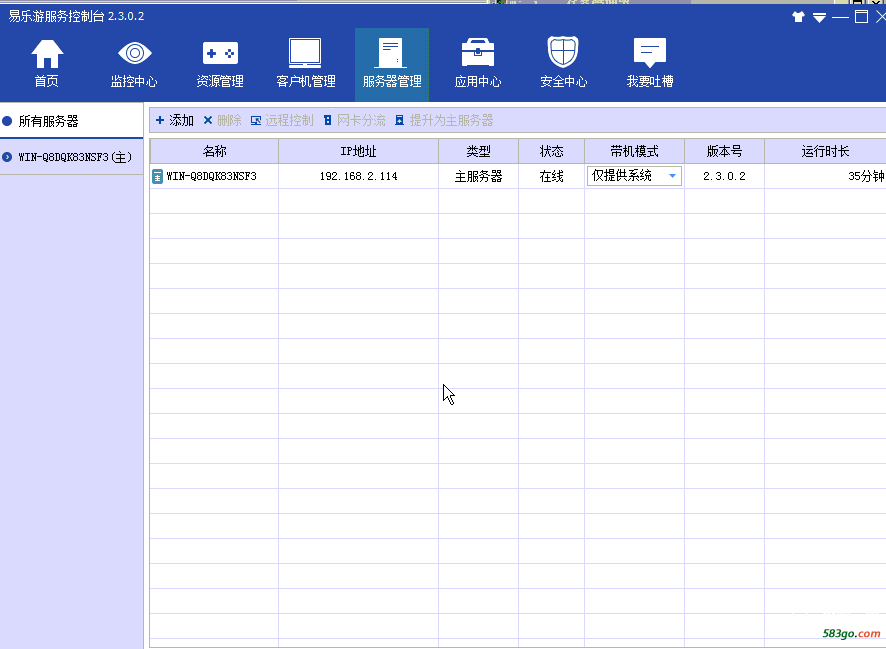Select 所有服务器 in the left sidebar
This screenshot has width=886, height=649.
(48, 121)
